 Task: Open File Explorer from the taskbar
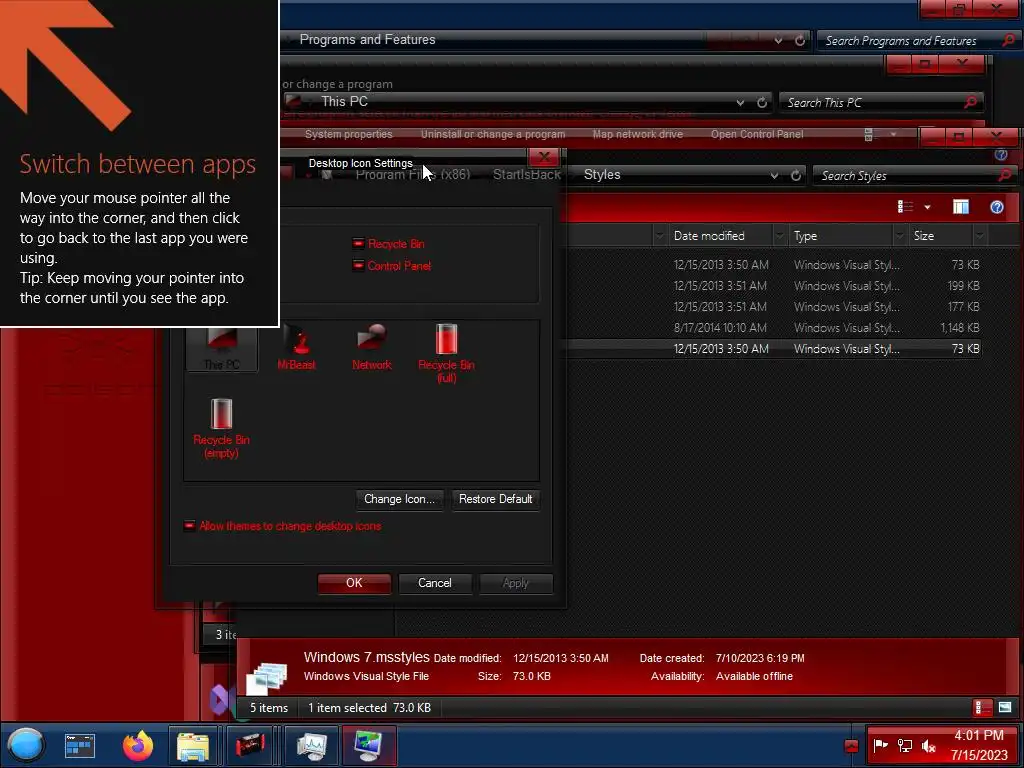click(x=193, y=746)
